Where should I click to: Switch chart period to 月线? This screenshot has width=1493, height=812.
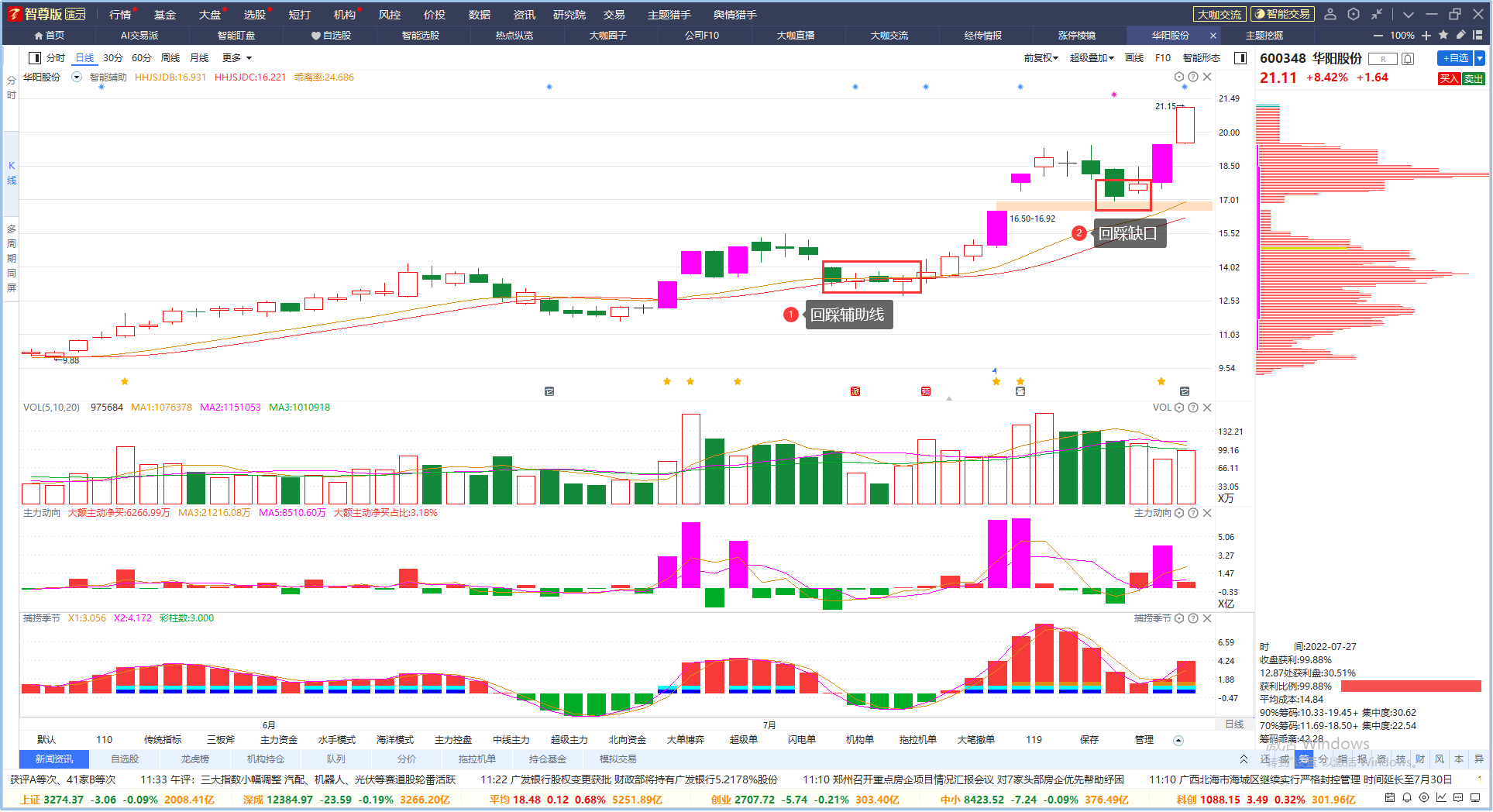pos(199,58)
